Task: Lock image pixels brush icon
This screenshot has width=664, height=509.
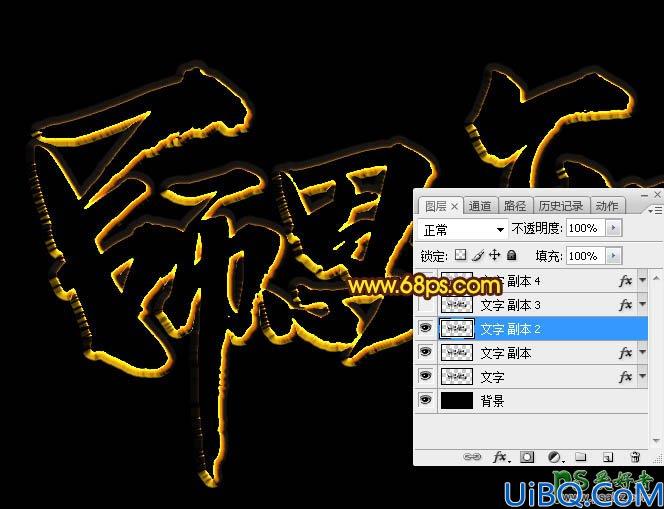Action: pos(478,255)
